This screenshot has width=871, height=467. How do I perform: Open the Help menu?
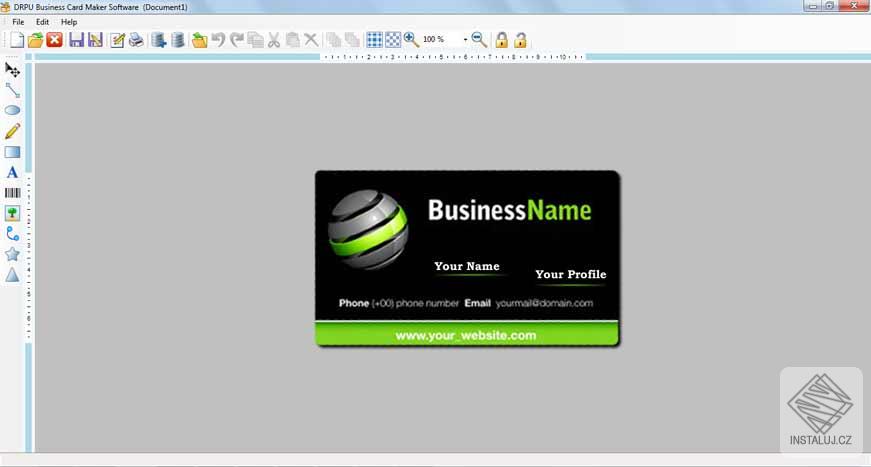pyautogui.click(x=69, y=22)
